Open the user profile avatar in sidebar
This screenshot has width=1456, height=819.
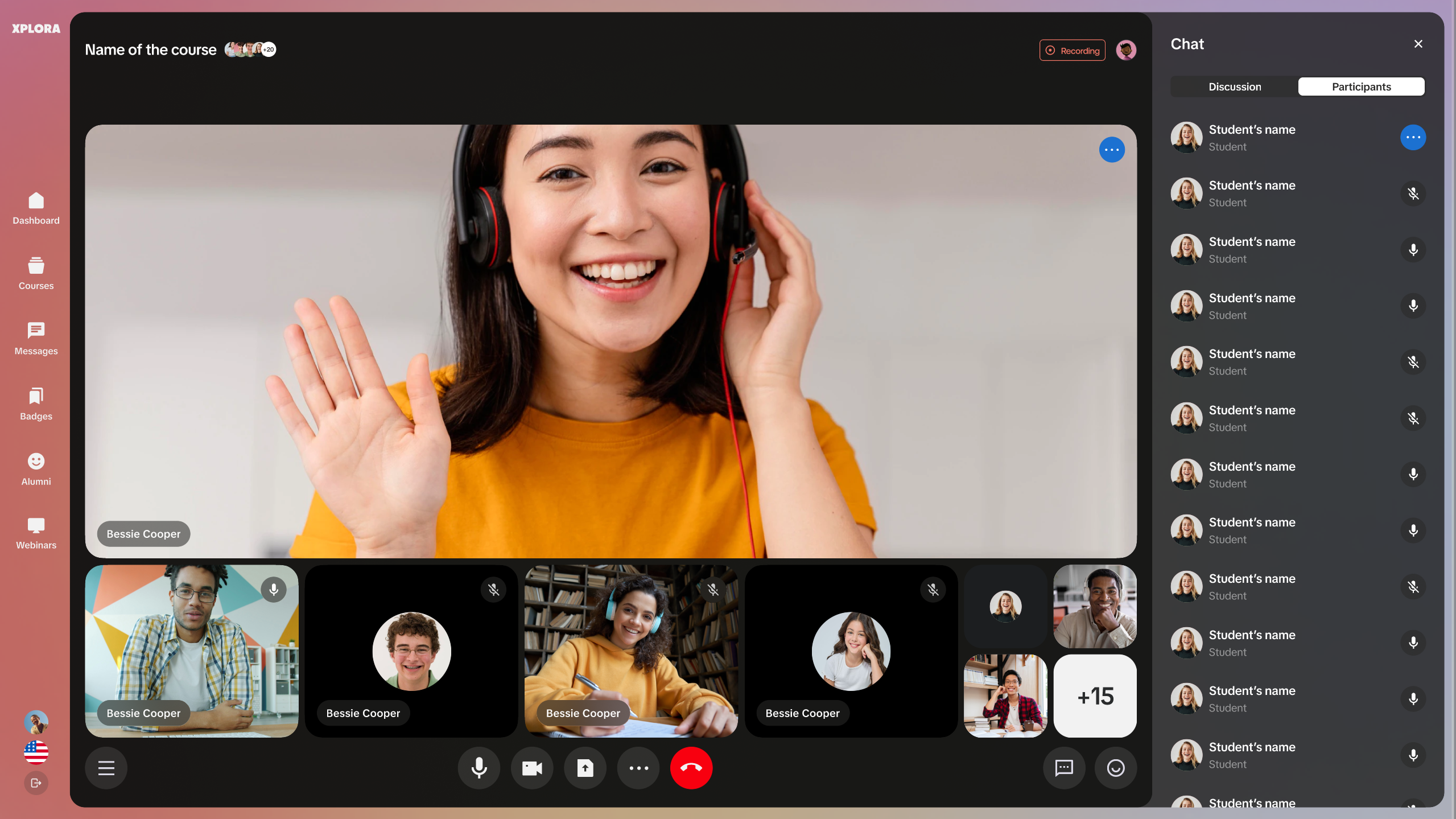pyautogui.click(x=36, y=722)
